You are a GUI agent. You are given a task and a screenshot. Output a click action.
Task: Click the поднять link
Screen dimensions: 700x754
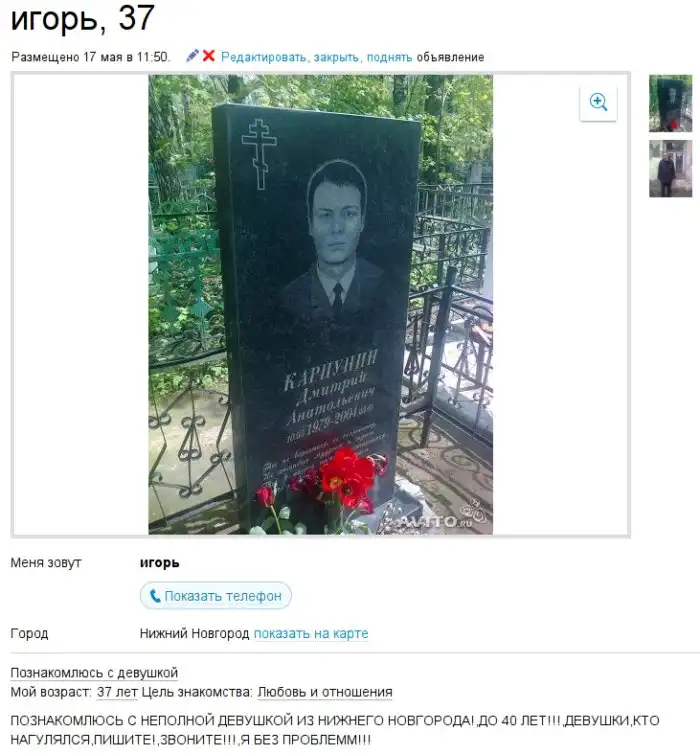coord(389,57)
